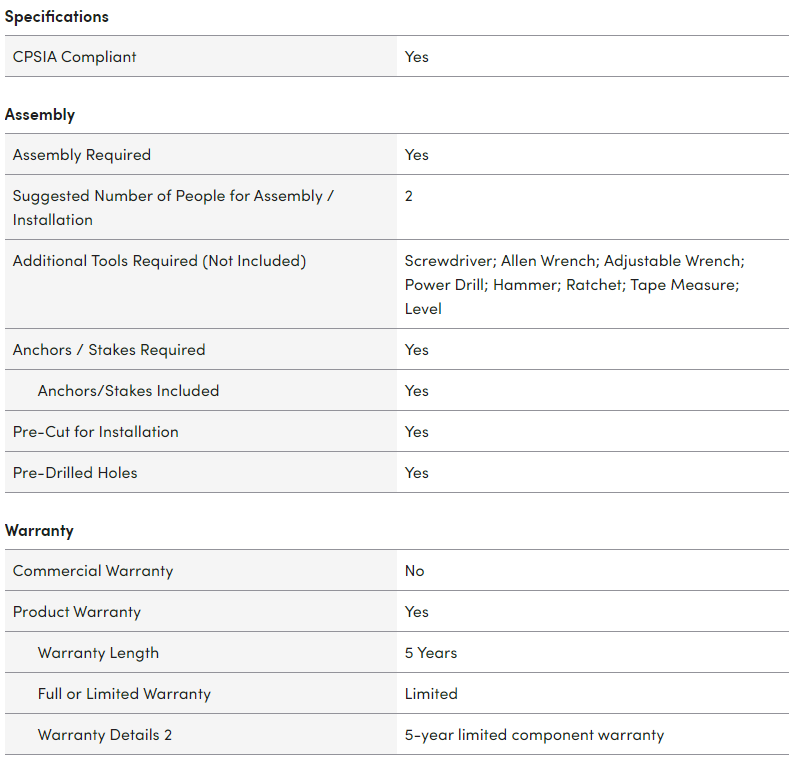Select the Full or Limited Warranty label
Screen dimensions: 795x767
[124, 694]
